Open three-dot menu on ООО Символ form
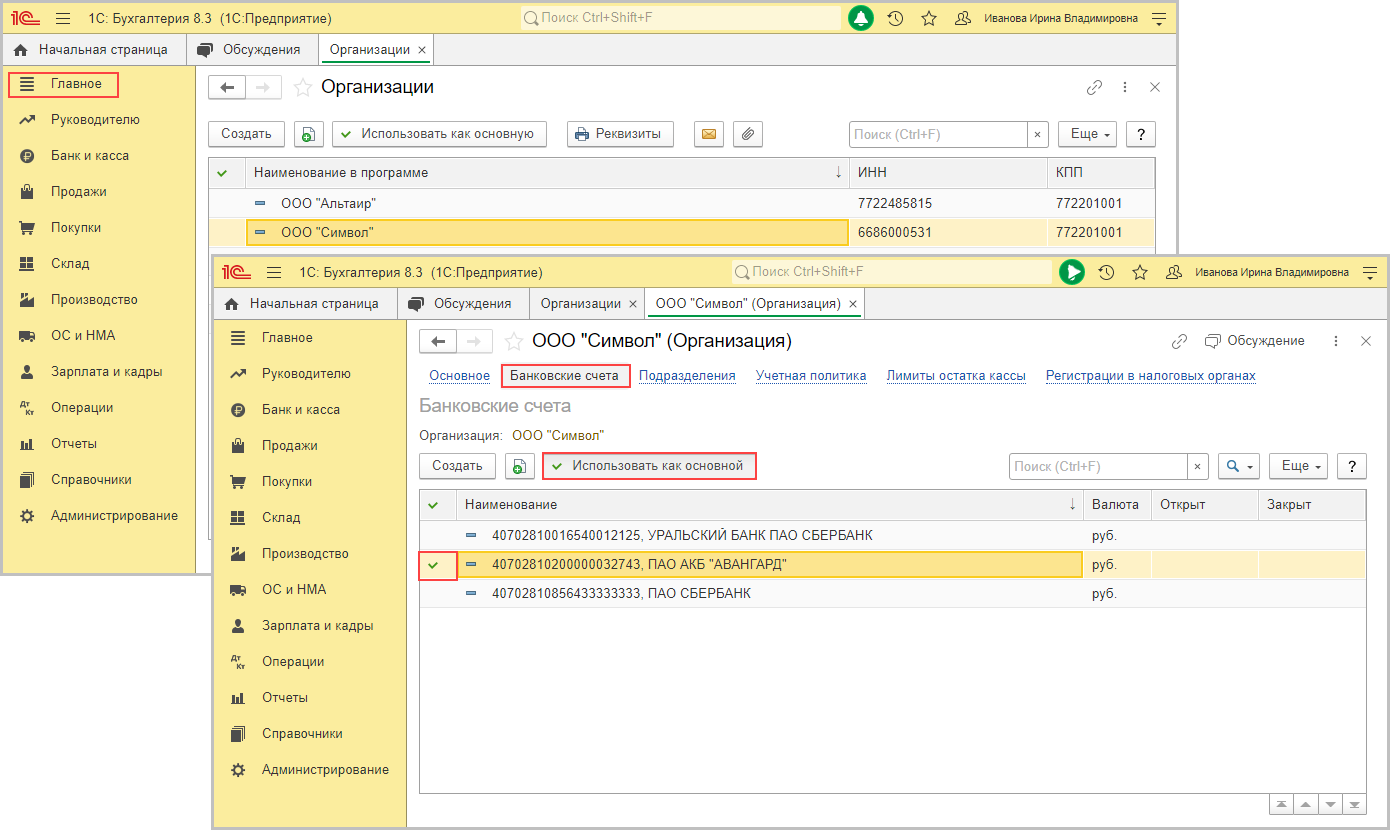Image resolution: width=1390 pixels, height=830 pixels. coord(1336,341)
